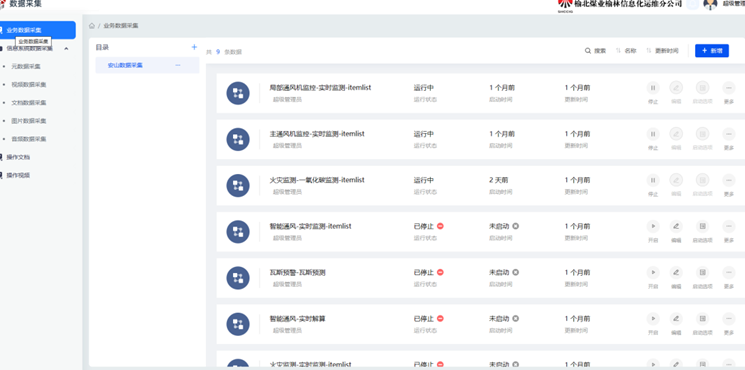Viewport: 745px width, 370px height.
Task: Open options for 安山数据采集 directory
Action: click(178, 65)
